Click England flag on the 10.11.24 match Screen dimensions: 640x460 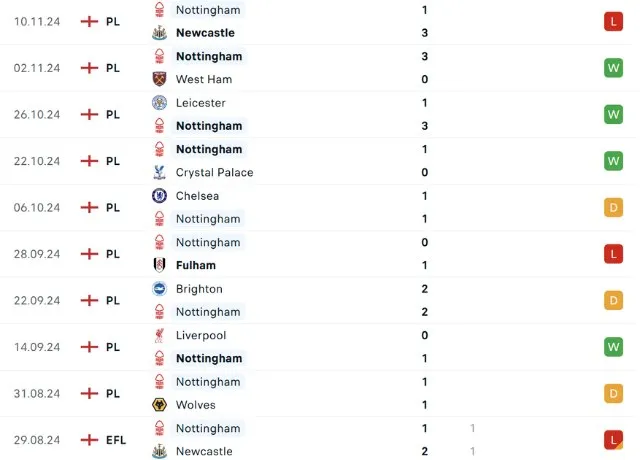[89, 21]
